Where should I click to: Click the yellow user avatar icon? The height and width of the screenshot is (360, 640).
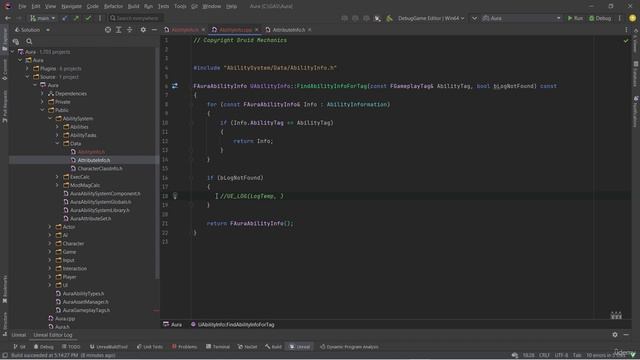point(632,18)
